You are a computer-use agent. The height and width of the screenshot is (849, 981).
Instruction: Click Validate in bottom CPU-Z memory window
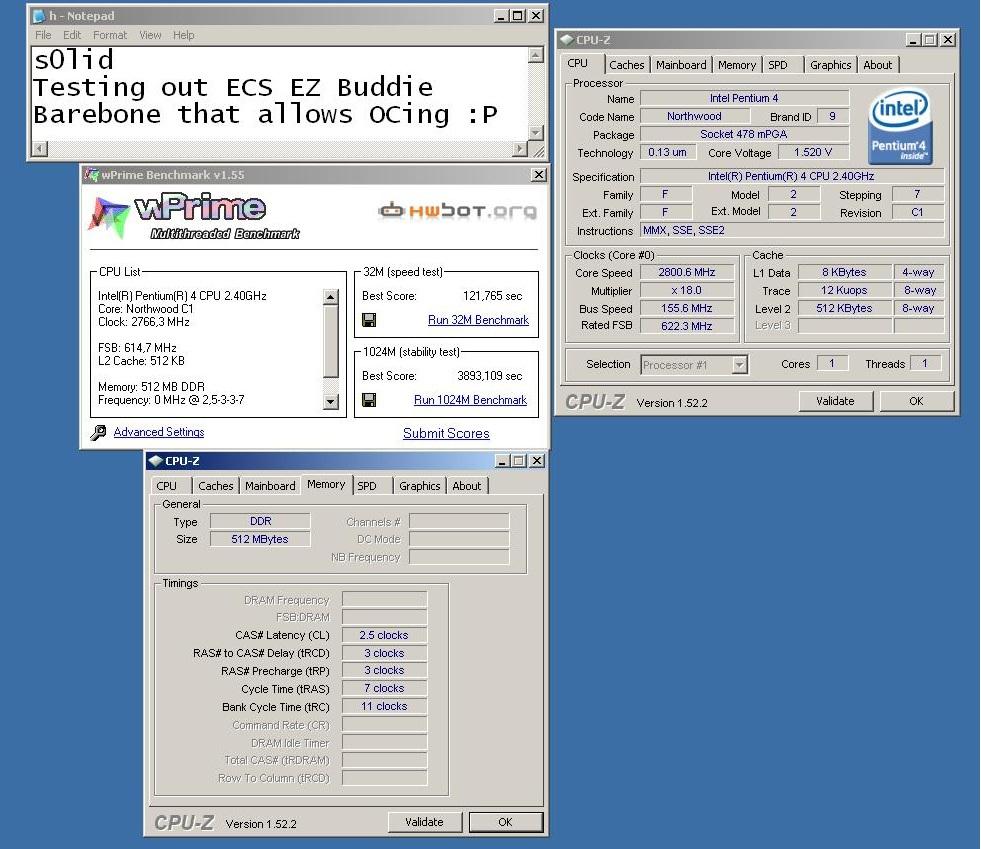(x=424, y=822)
